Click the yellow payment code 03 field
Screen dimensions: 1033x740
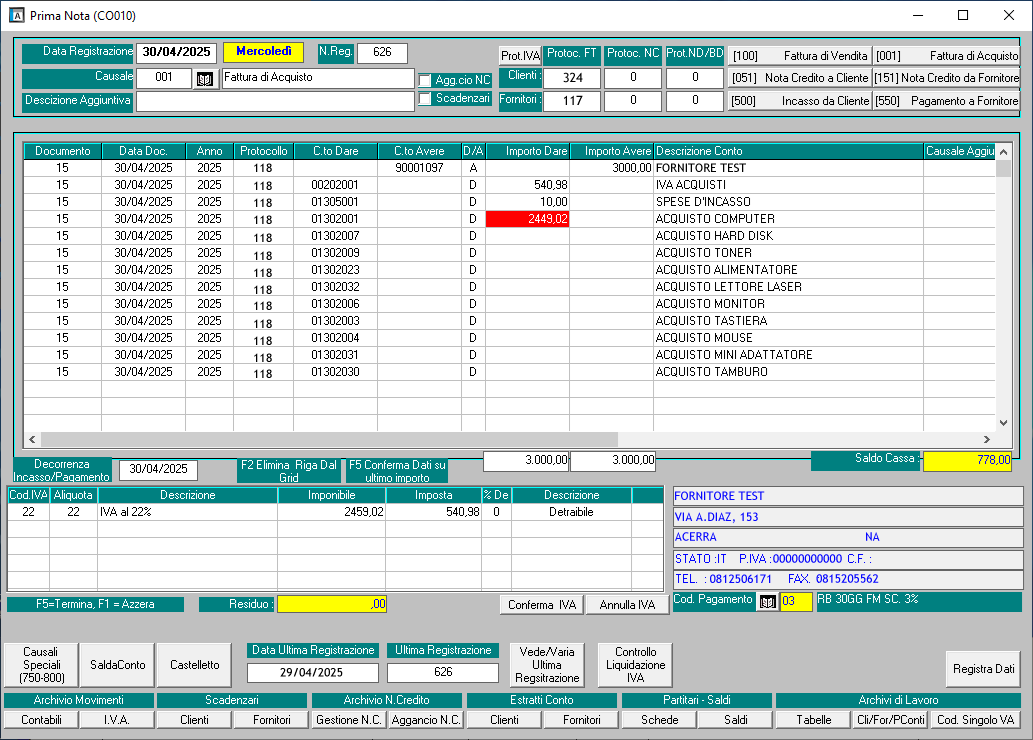pyautogui.click(x=796, y=602)
